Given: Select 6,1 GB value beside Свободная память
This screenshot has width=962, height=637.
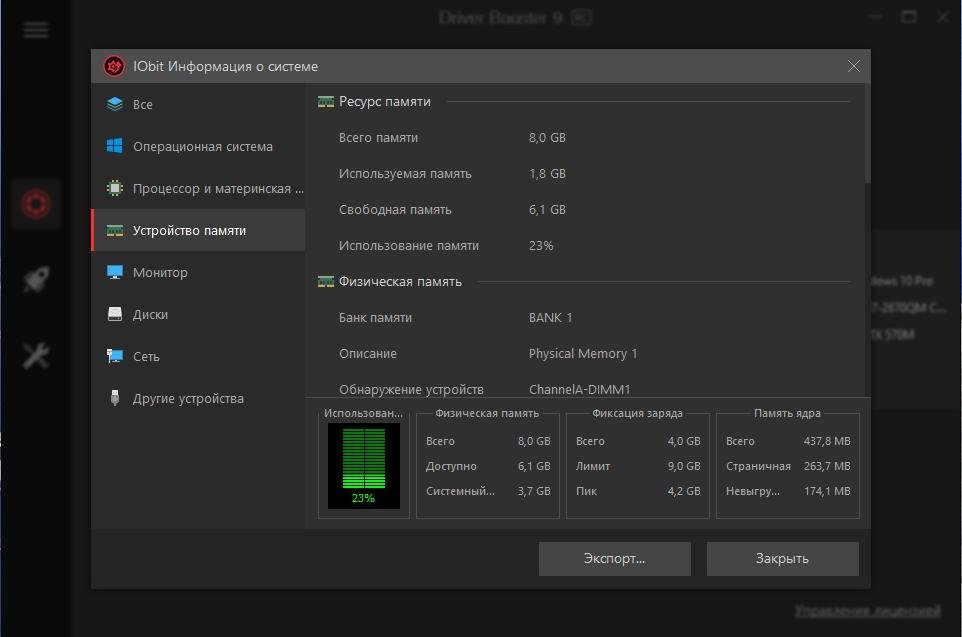Looking at the screenshot, I should (x=547, y=210).
